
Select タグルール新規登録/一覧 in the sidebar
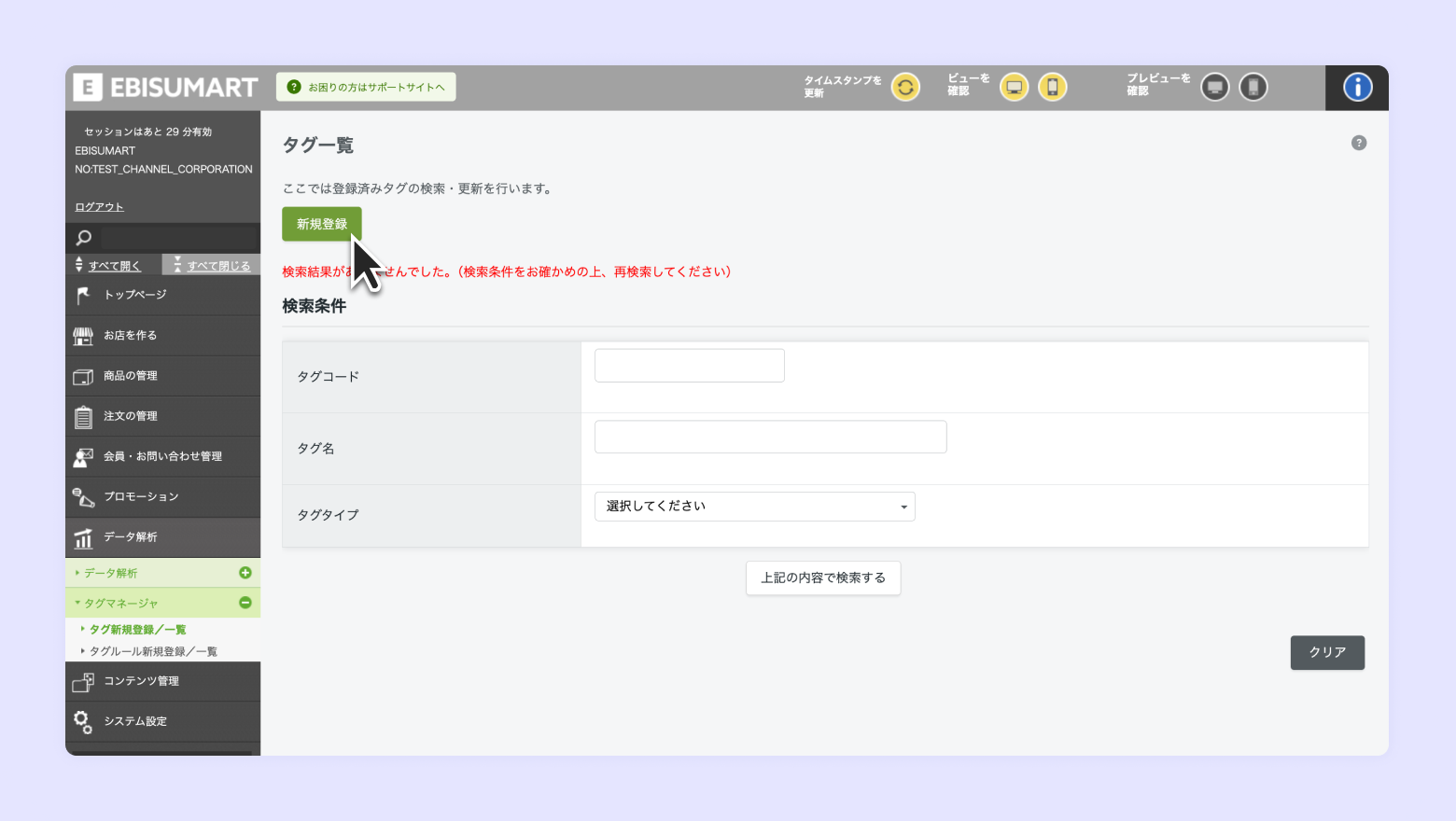point(153,651)
